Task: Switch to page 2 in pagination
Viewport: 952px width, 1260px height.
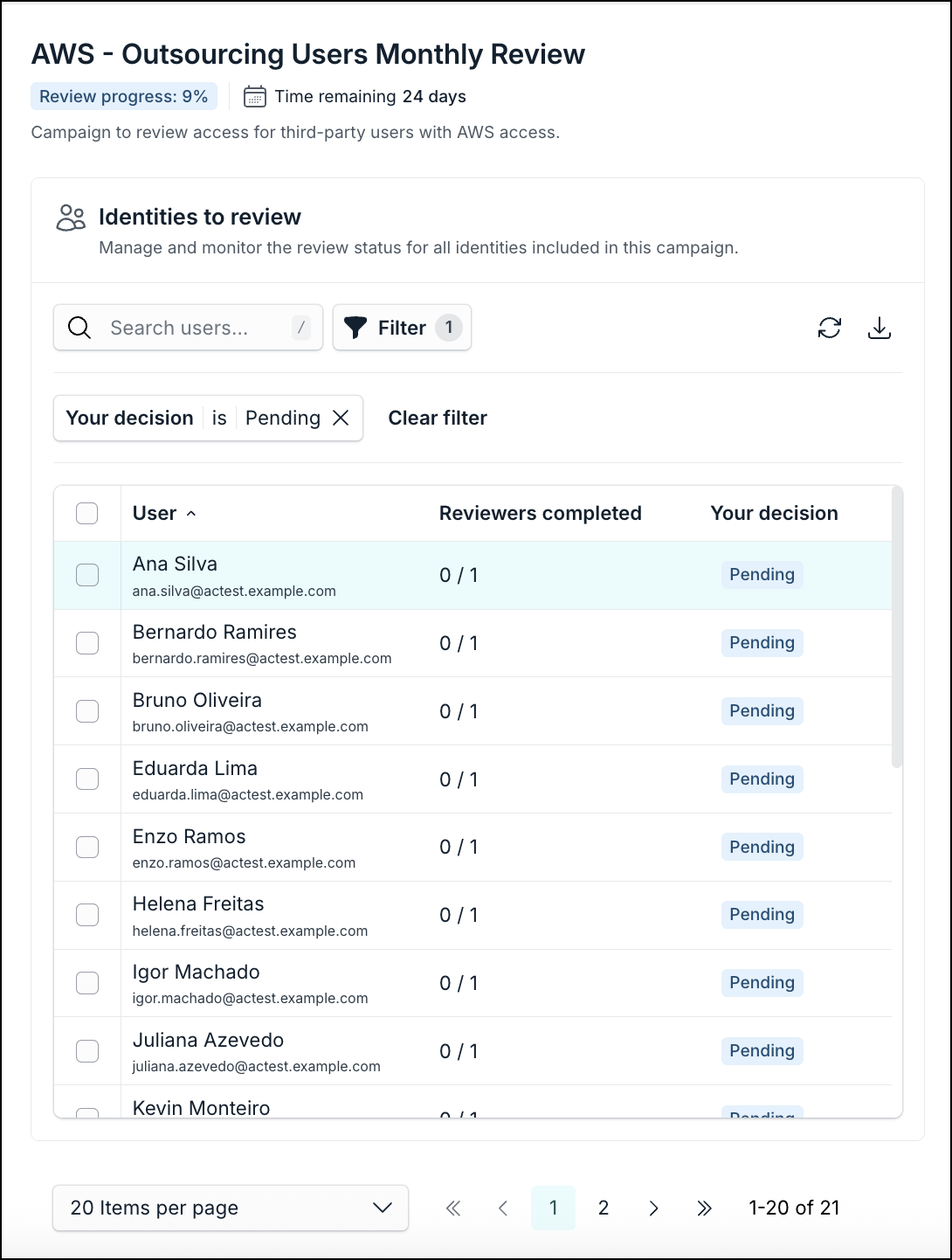Action: pyautogui.click(x=603, y=1208)
